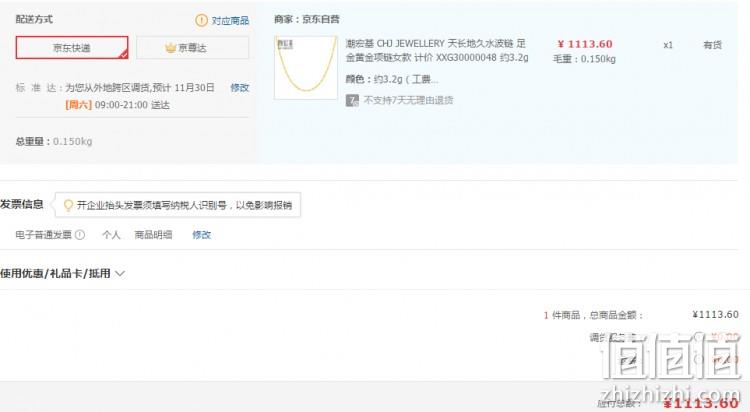The width and height of the screenshot is (750, 412).
Task: Click the 电子普通发票 text
Action: 44,234
